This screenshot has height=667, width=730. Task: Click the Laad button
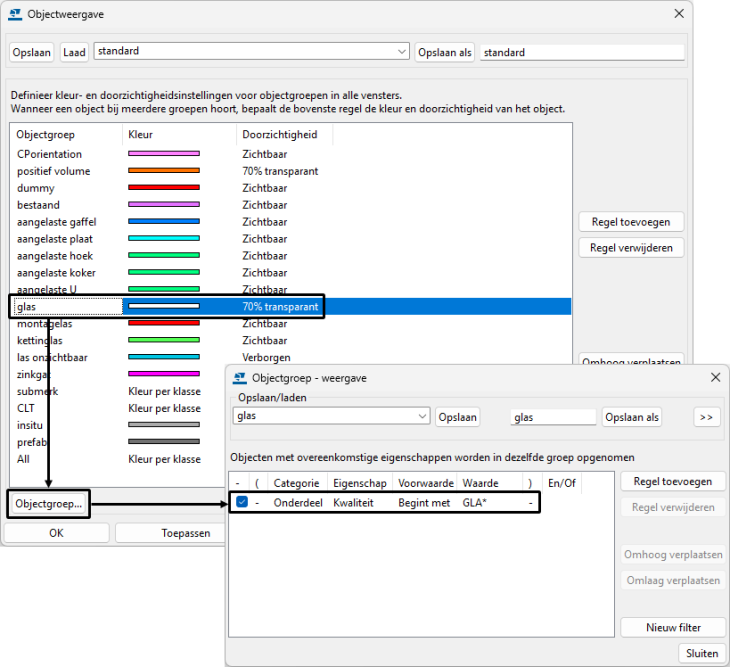pyautogui.click(x=74, y=52)
